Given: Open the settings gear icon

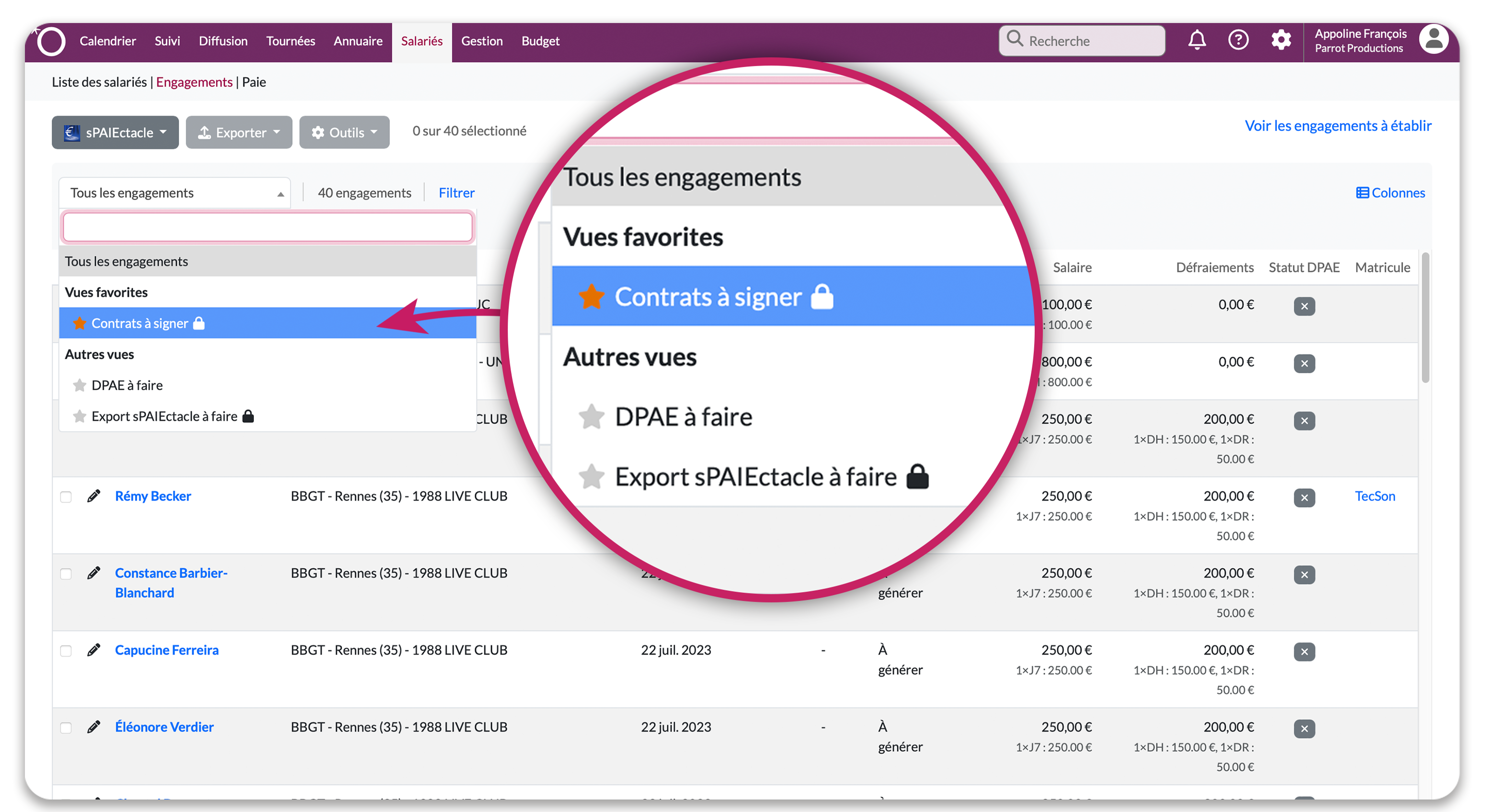Looking at the screenshot, I should pos(1281,40).
